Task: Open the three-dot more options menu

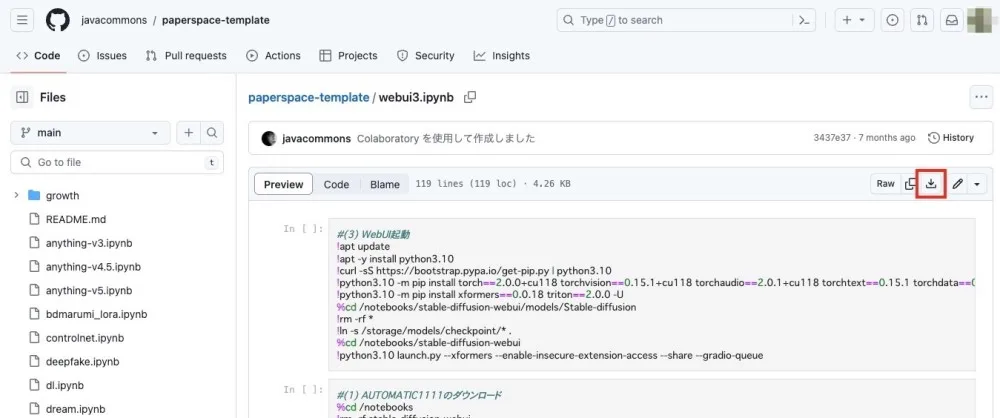Action: tap(980, 97)
